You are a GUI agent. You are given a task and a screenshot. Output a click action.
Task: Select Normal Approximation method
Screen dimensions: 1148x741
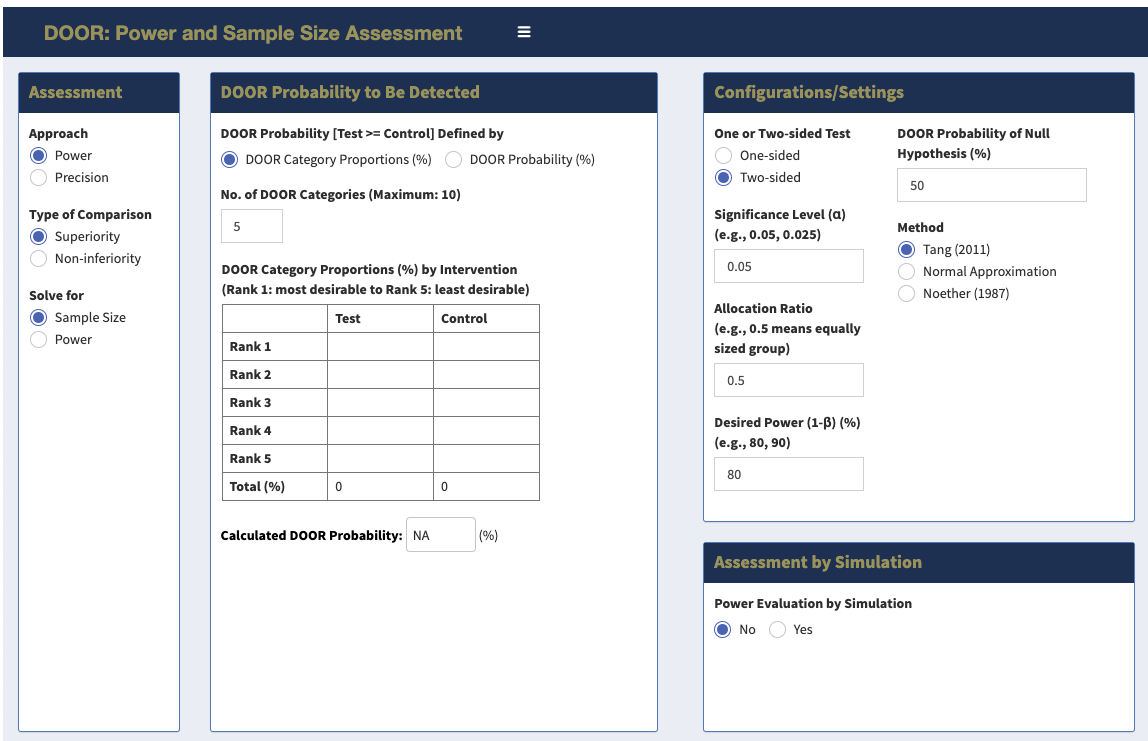click(x=907, y=271)
